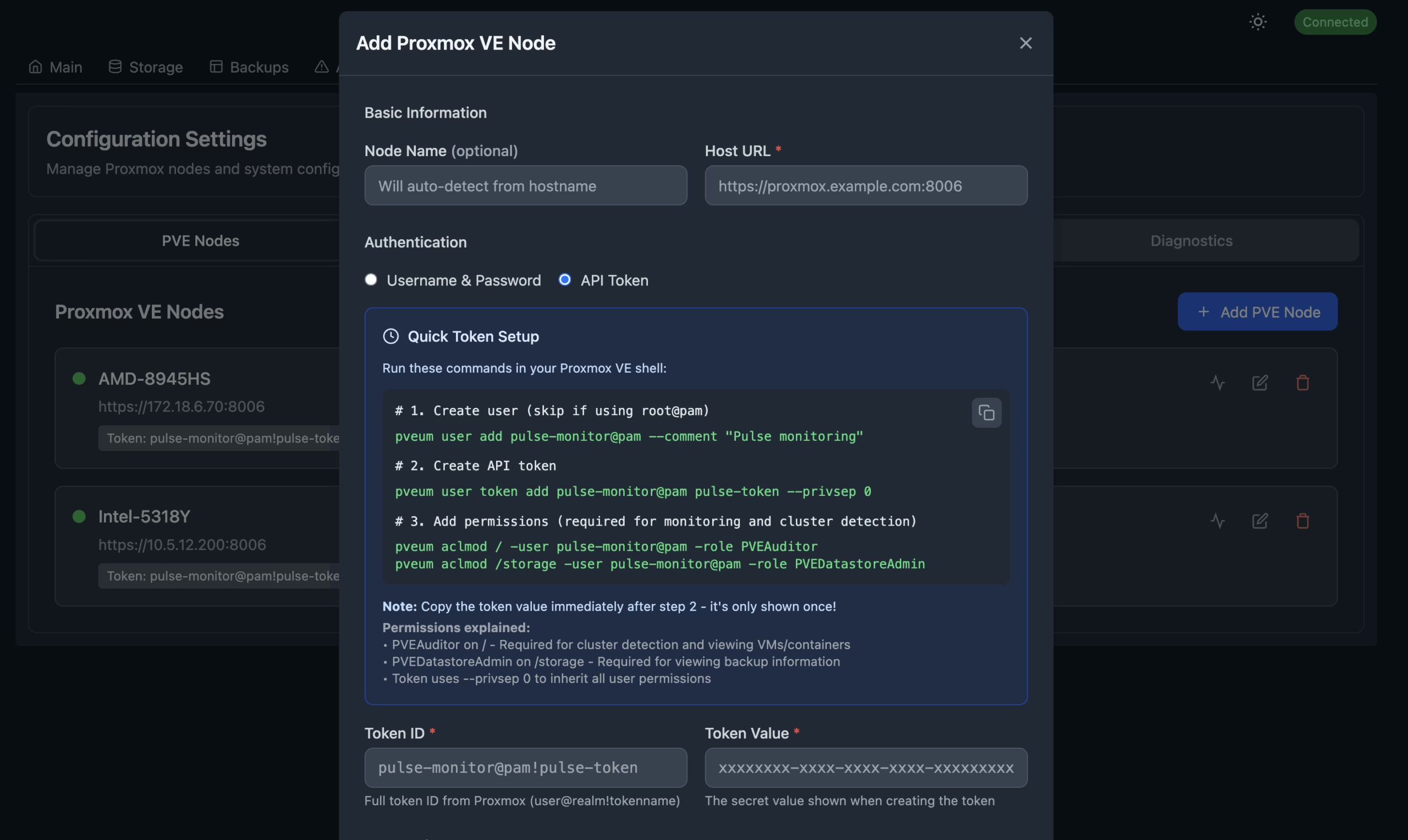This screenshot has height=840, width=1408.
Task: Click the pveum user add command line
Action: pyautogui.click(x=629, y=436)
